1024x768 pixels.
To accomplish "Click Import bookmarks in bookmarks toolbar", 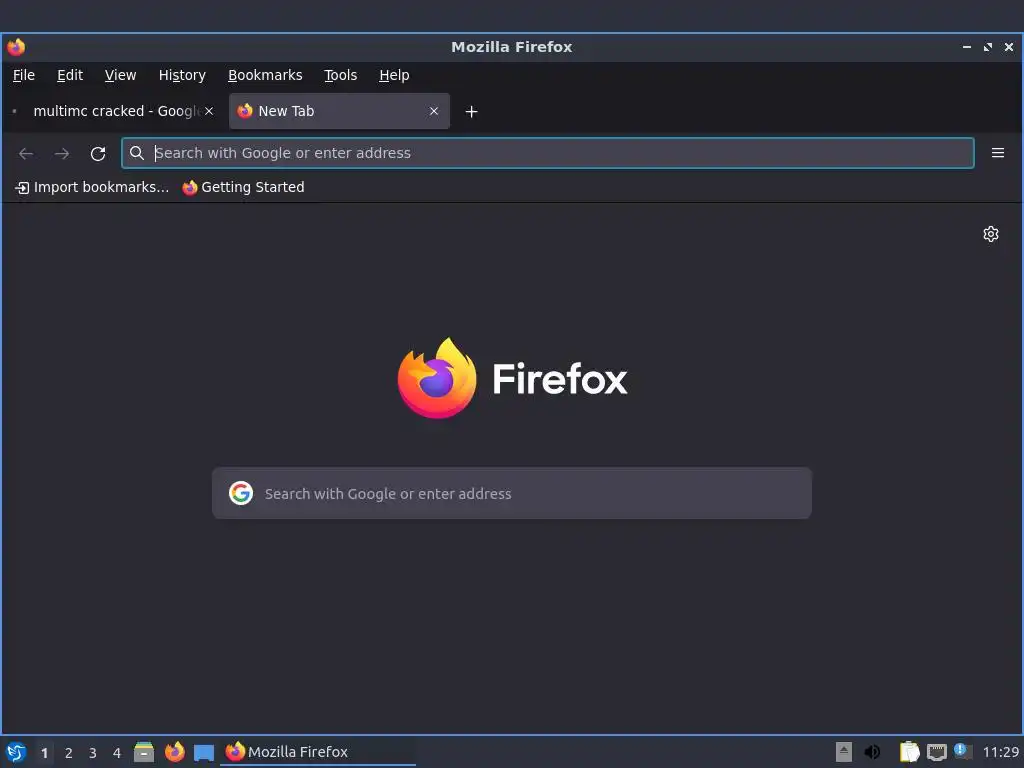I will pyautogui.click(x=92, y=187).
